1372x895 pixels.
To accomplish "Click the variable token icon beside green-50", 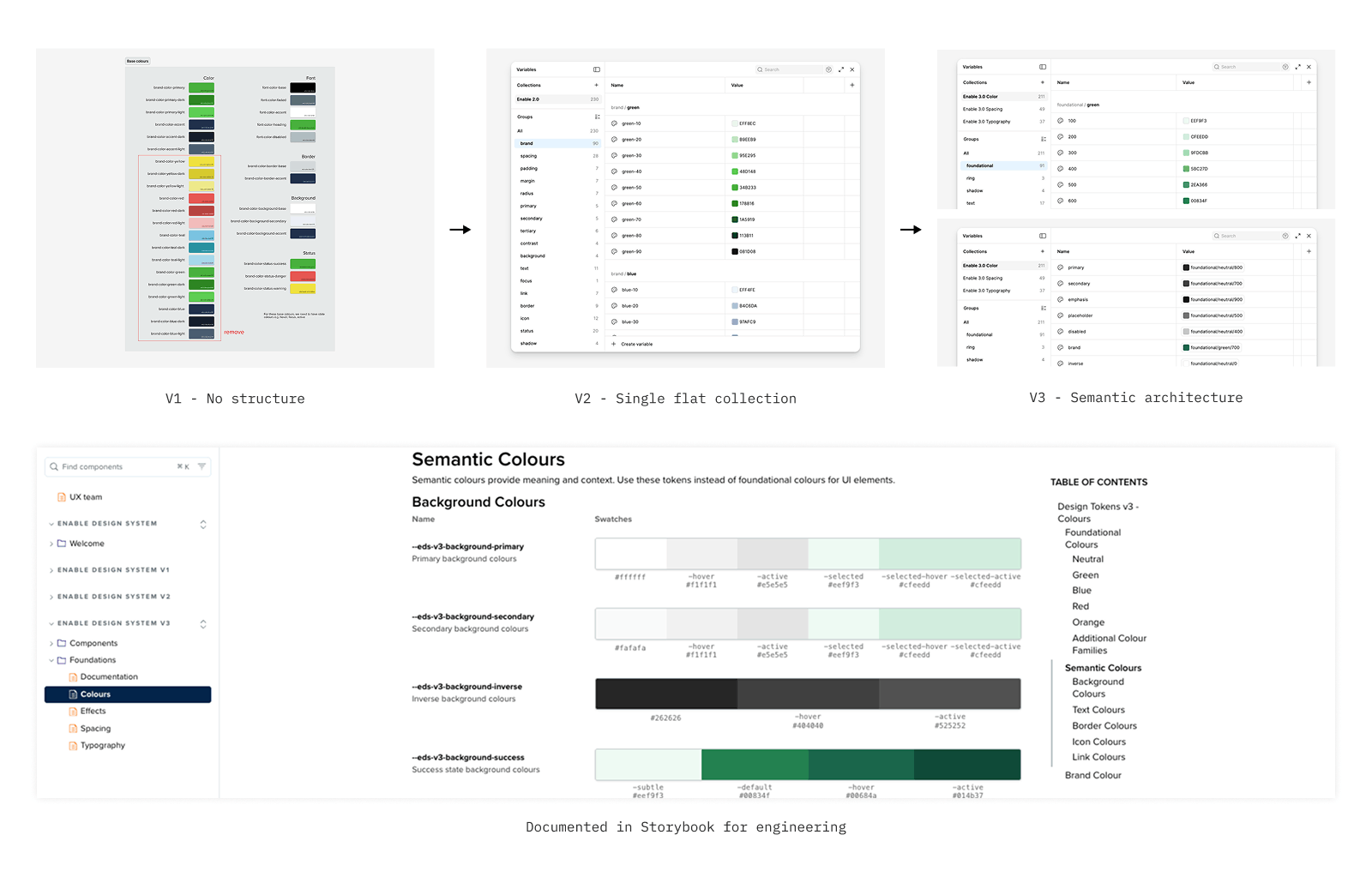I will (614, 188).
